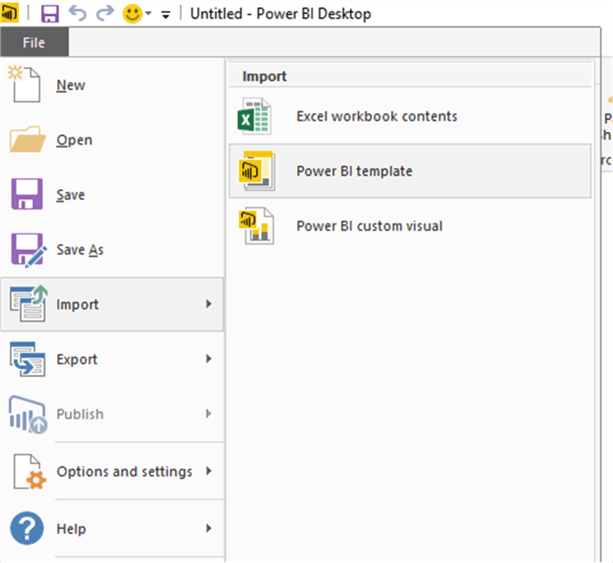Screen dimensions: 613x563
Task: Click the Undo arrow in quick access toolbar
Action: (x=77, y=13)
